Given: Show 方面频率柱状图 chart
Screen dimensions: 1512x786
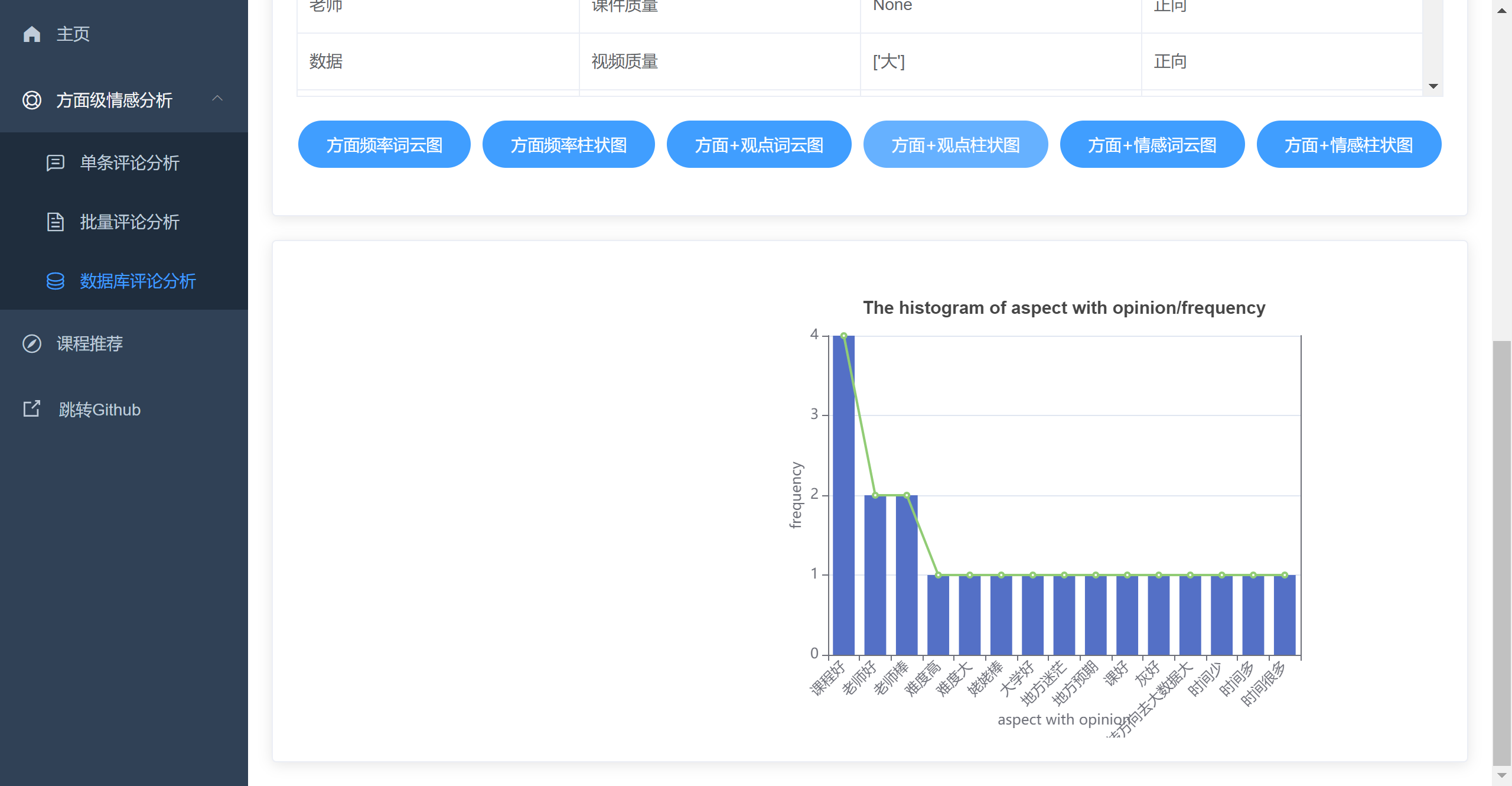Looking at the screenshot, I should 569,145.
